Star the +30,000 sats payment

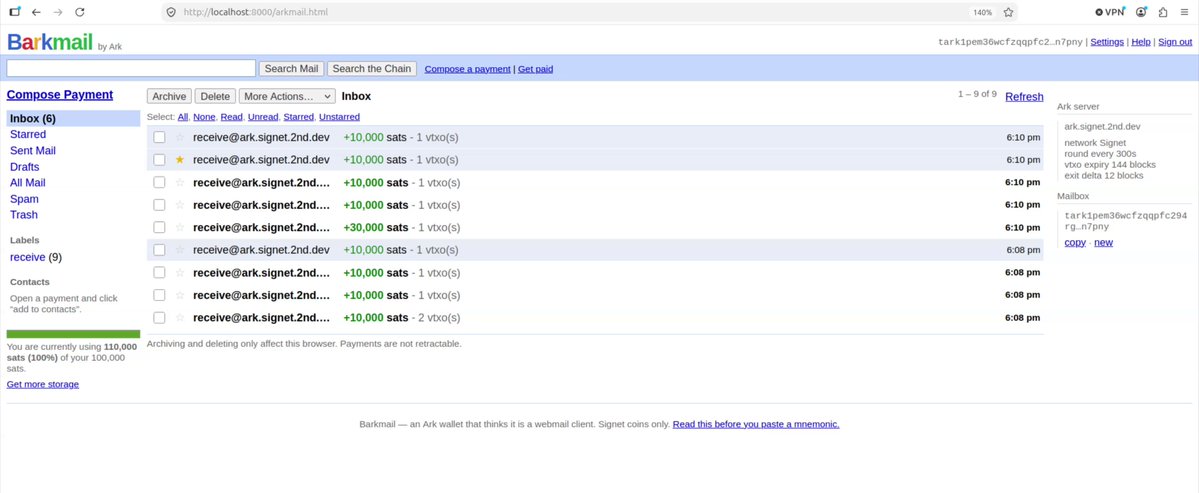click(x=180, y=227)
